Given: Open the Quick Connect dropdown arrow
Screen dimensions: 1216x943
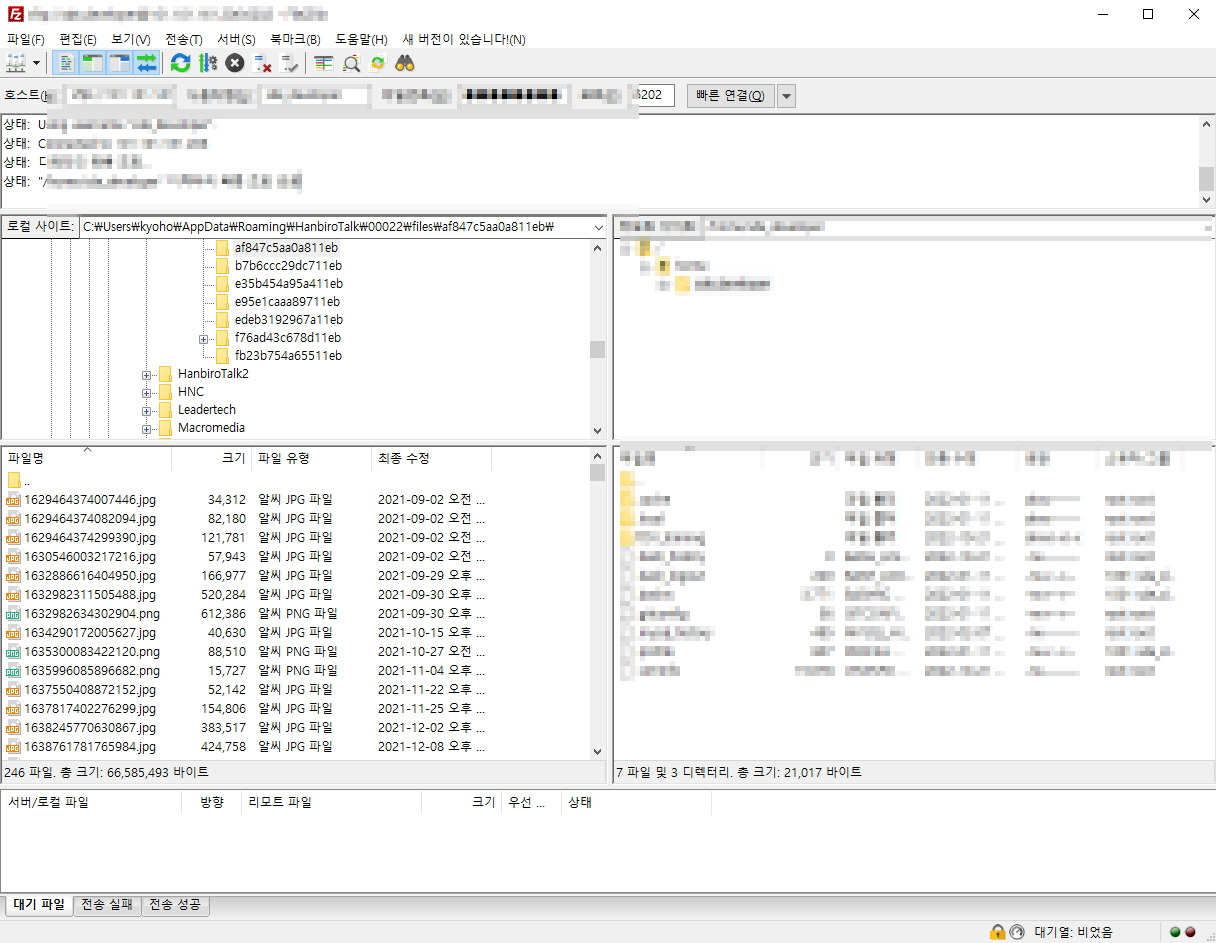Looking at the screenshot, I should click(786, 94).
